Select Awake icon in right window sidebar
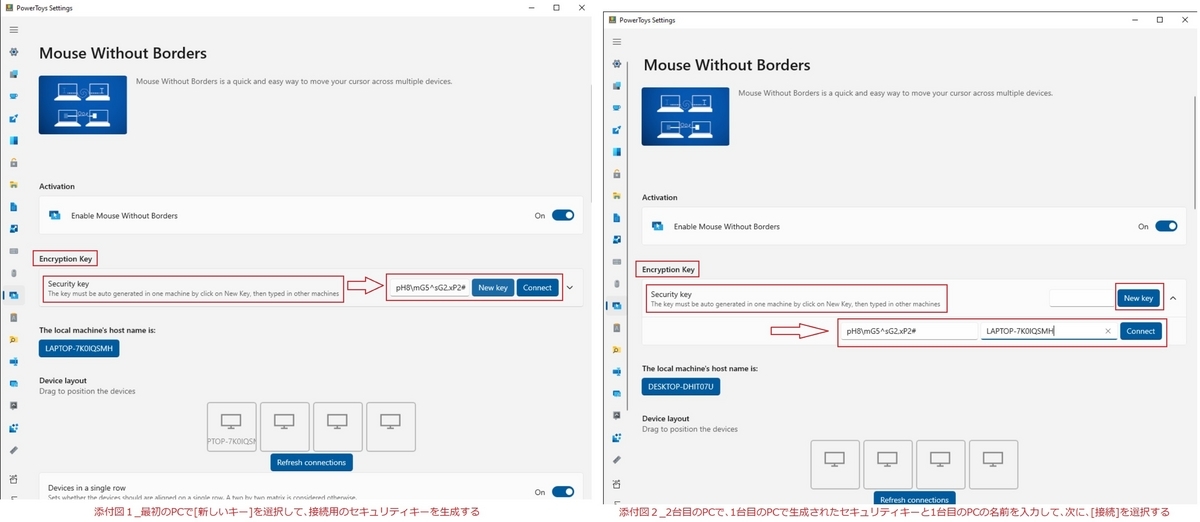Image resolution: width=1200 pixels, height=522 pixels. click(x=616, y=107)
